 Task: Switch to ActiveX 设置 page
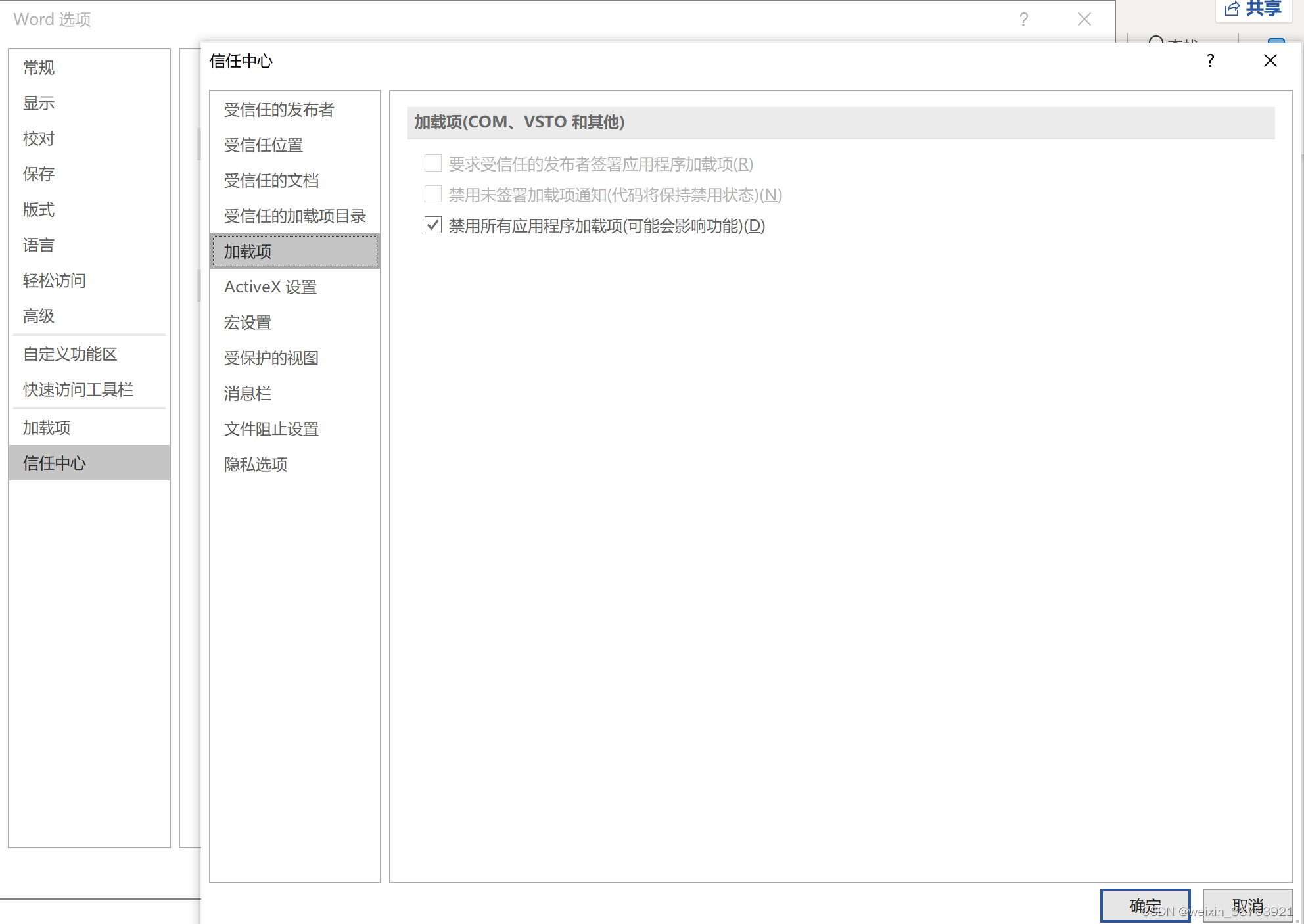[270, 287]
